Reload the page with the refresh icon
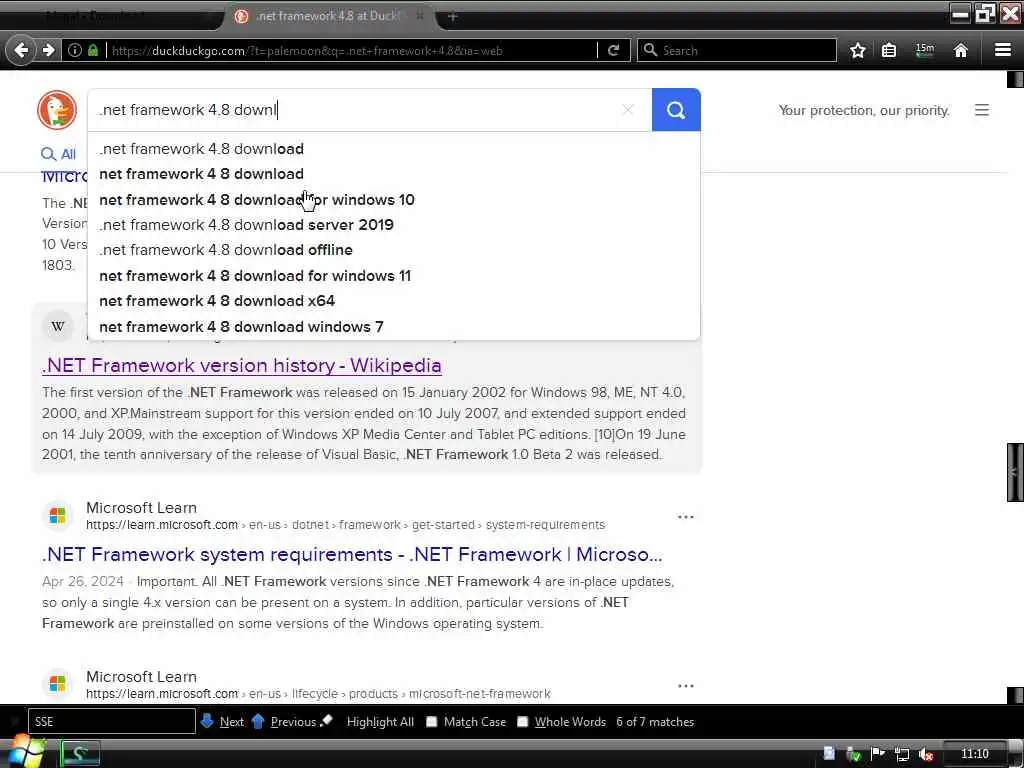Screen dimensions: 1024x768 [613, 50]
